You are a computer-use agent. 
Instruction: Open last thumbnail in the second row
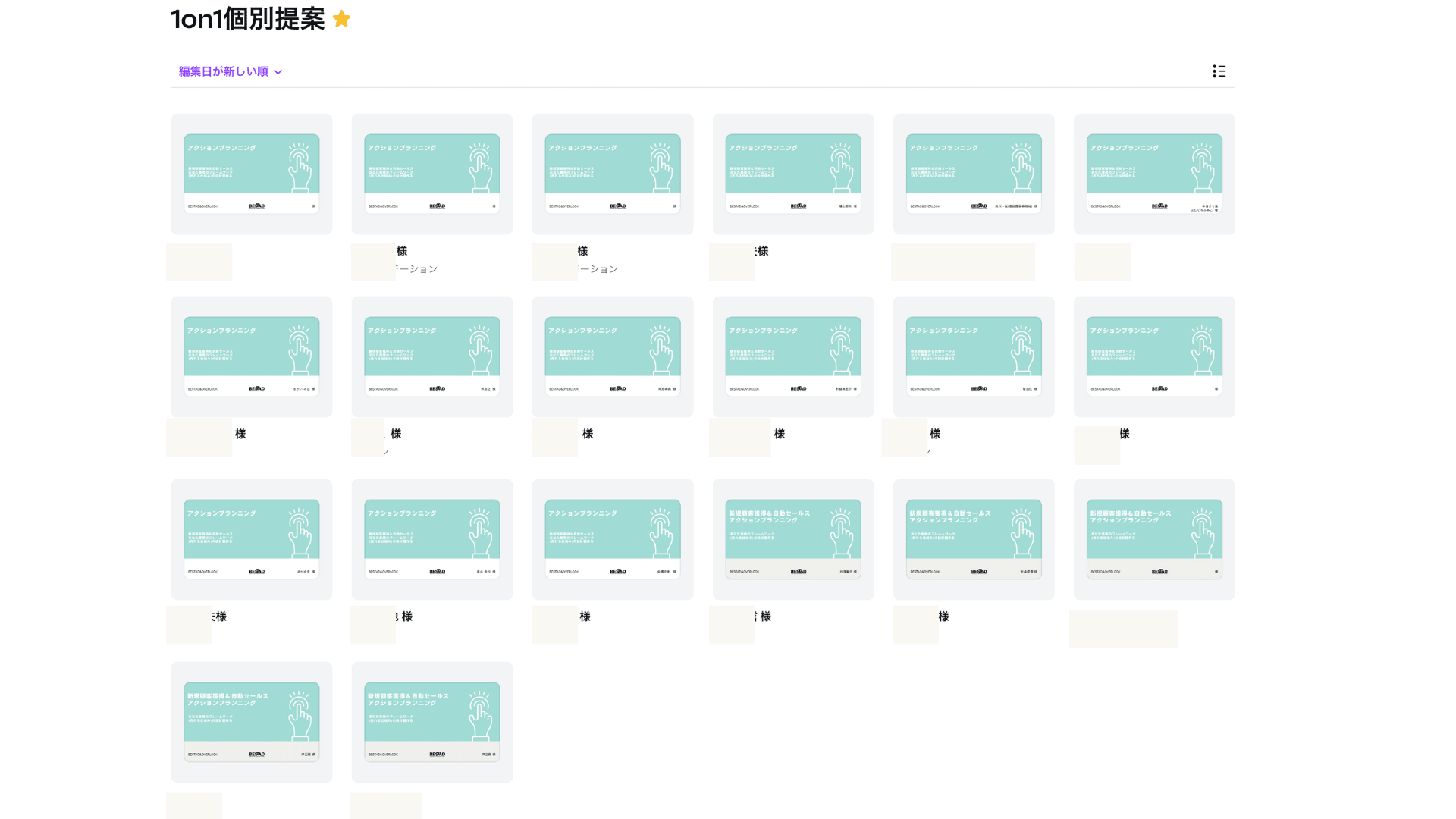pyautogui.click(x=1154, y=356)
